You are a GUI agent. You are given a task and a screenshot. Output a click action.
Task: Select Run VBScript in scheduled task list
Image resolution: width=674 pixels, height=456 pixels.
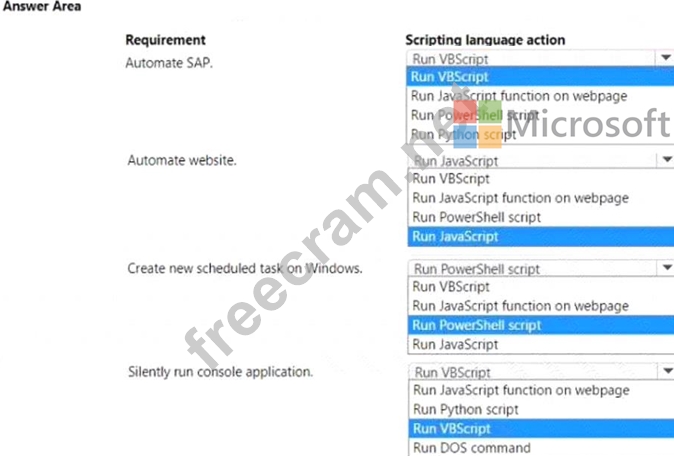451,287
